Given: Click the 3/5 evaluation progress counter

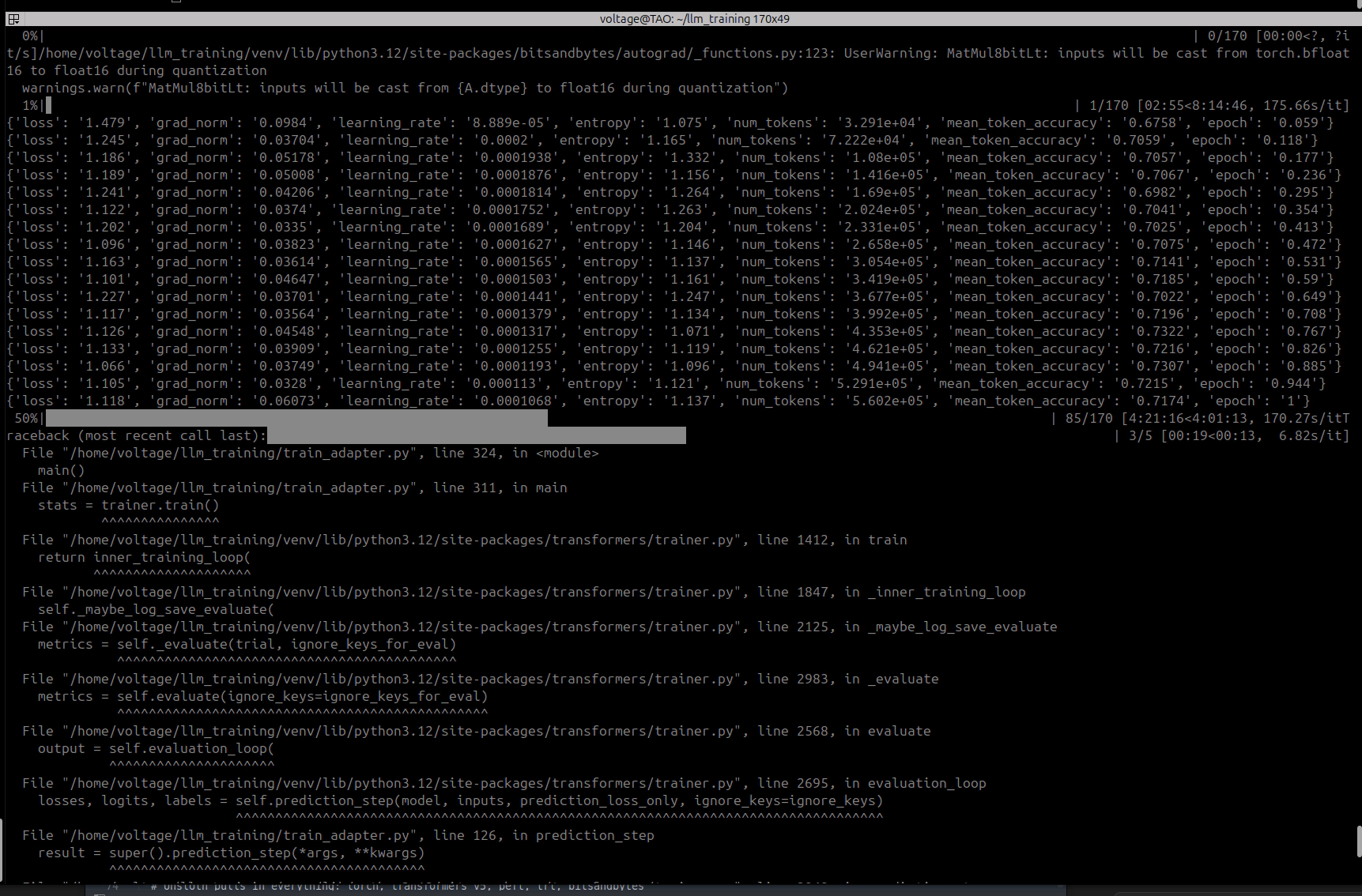Looking at the screenshot, I should pos(1138,435).
